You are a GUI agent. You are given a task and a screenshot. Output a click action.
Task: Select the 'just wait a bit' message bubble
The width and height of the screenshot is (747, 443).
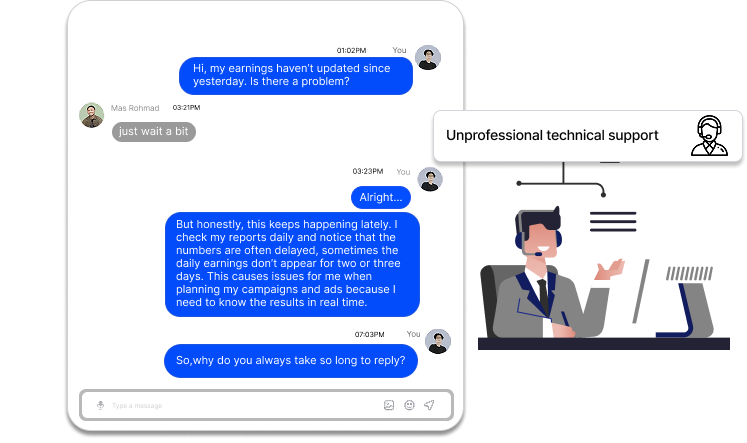(154, 131)
